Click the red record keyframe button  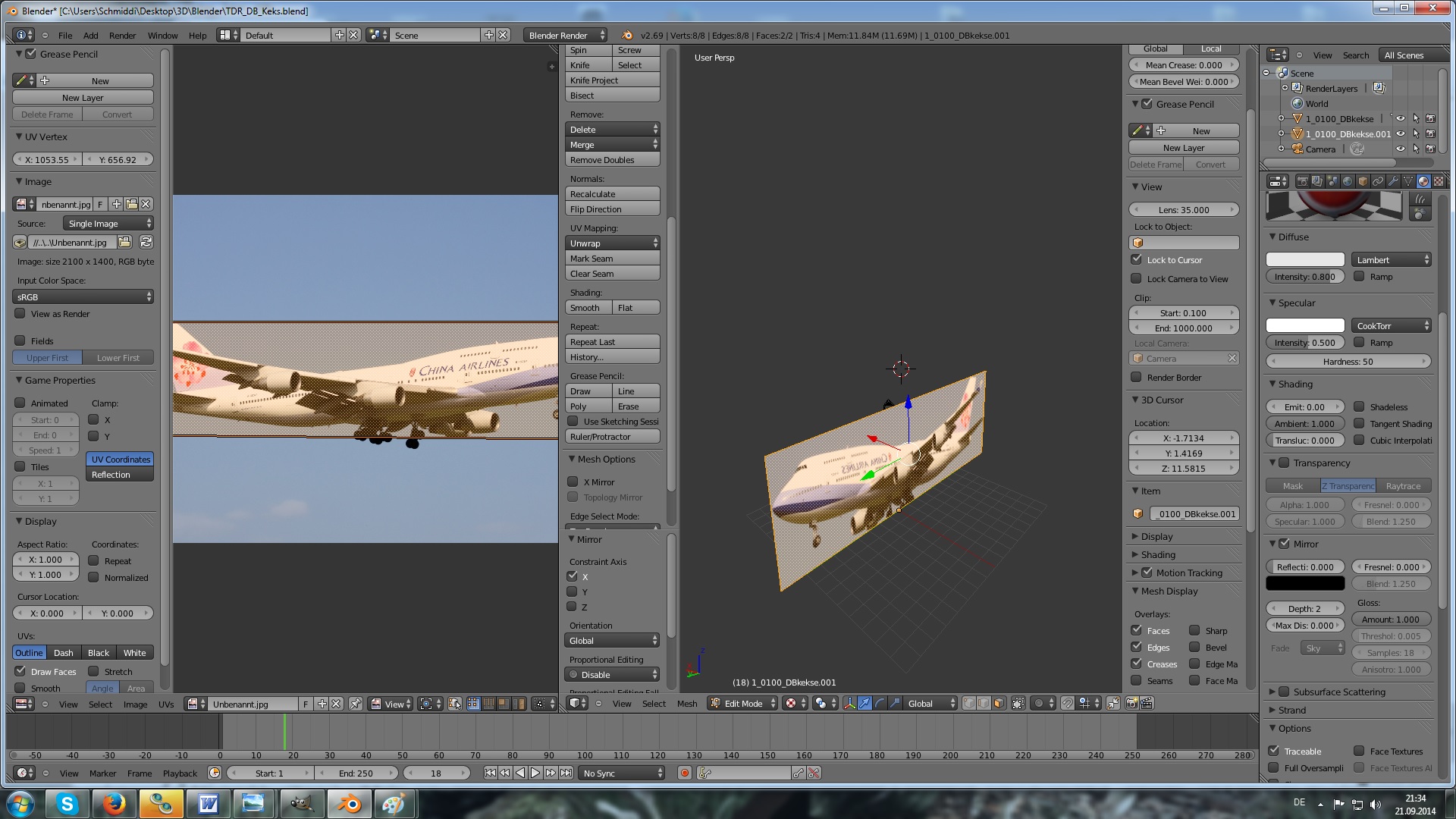pyautogui.click(x=685, y=773)
